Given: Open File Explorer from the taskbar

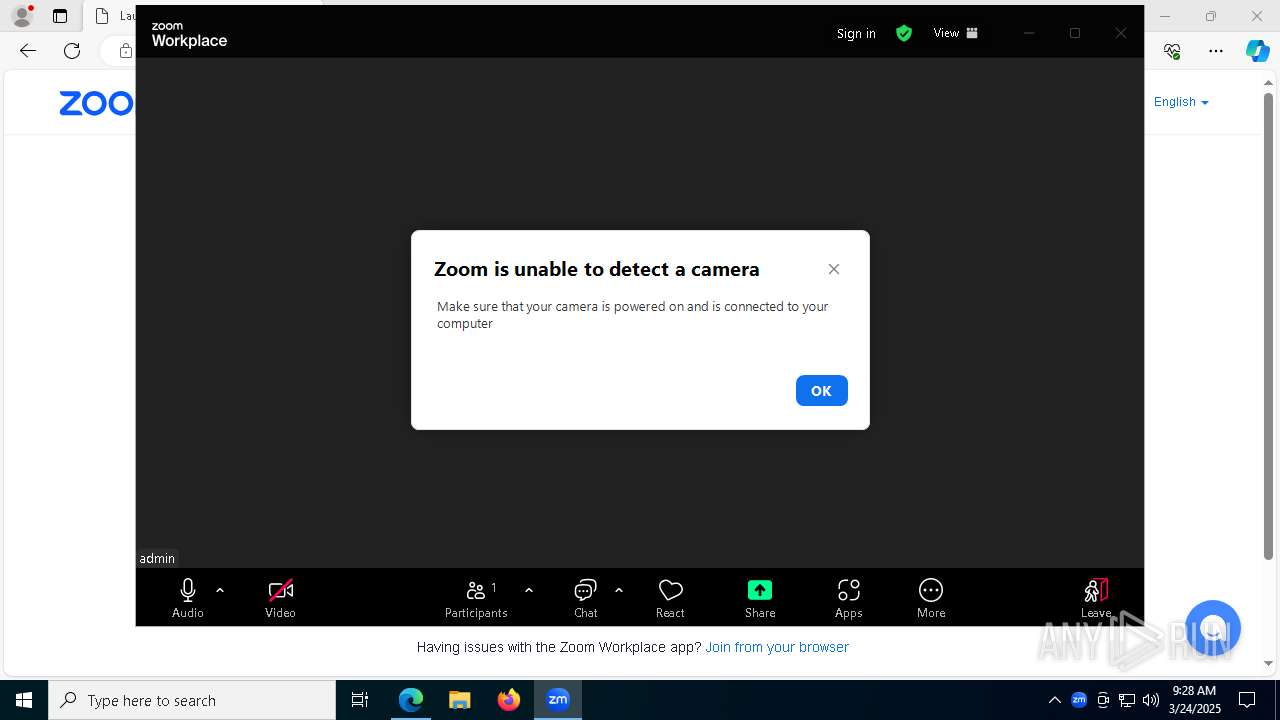Looking at the screenshot, I should [x=460, y=700].
